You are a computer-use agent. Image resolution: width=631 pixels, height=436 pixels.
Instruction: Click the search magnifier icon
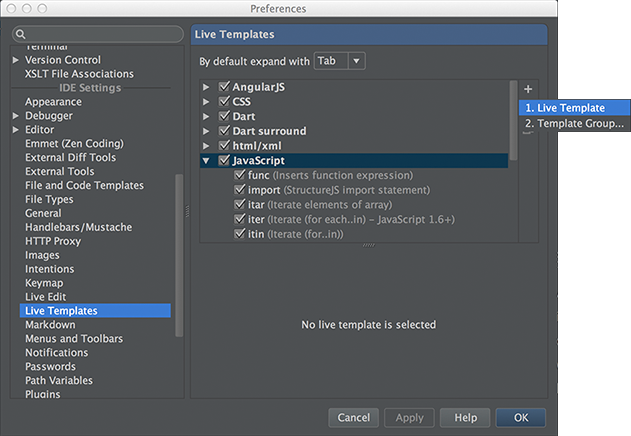click(21, 35)
